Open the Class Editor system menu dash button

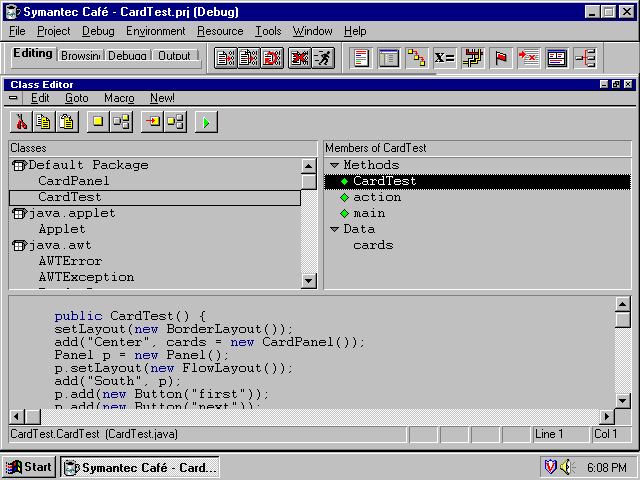(13, 98)
